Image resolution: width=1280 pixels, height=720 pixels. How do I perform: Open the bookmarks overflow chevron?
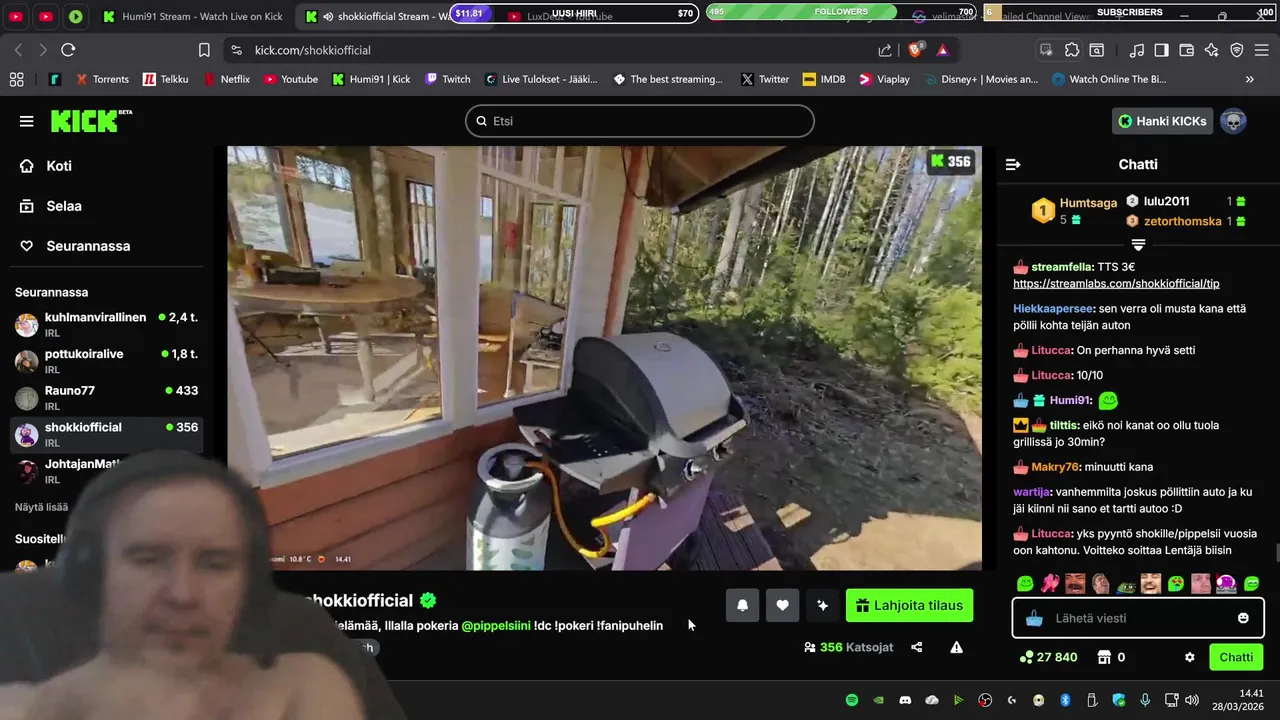click(x=1249, y=79)
